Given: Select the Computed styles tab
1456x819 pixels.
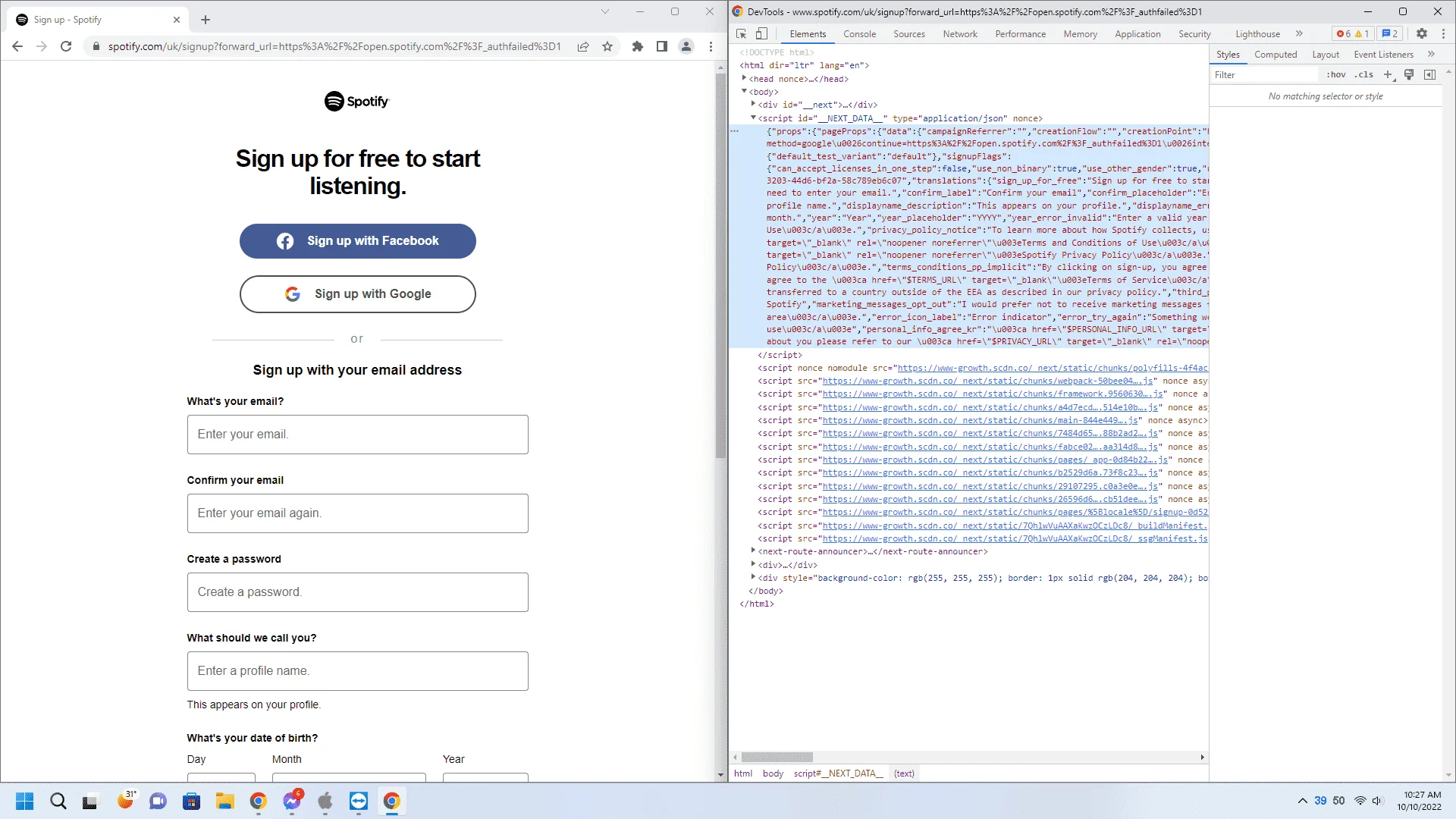Looking at the screenshot, I should [x=1276, y=55].
